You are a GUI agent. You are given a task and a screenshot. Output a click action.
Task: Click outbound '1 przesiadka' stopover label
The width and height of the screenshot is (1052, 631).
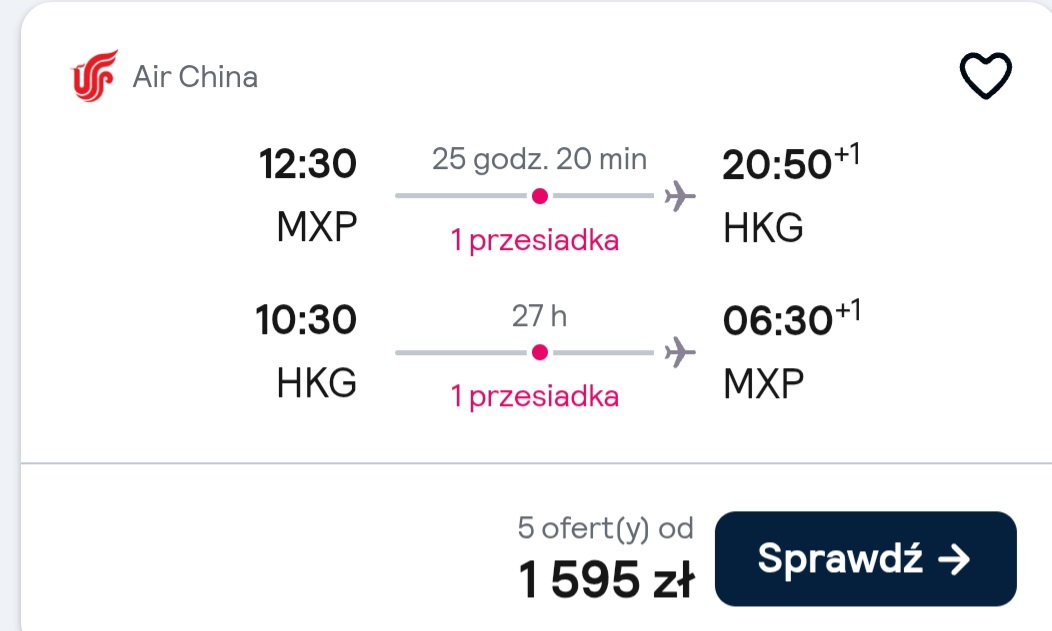535,240
